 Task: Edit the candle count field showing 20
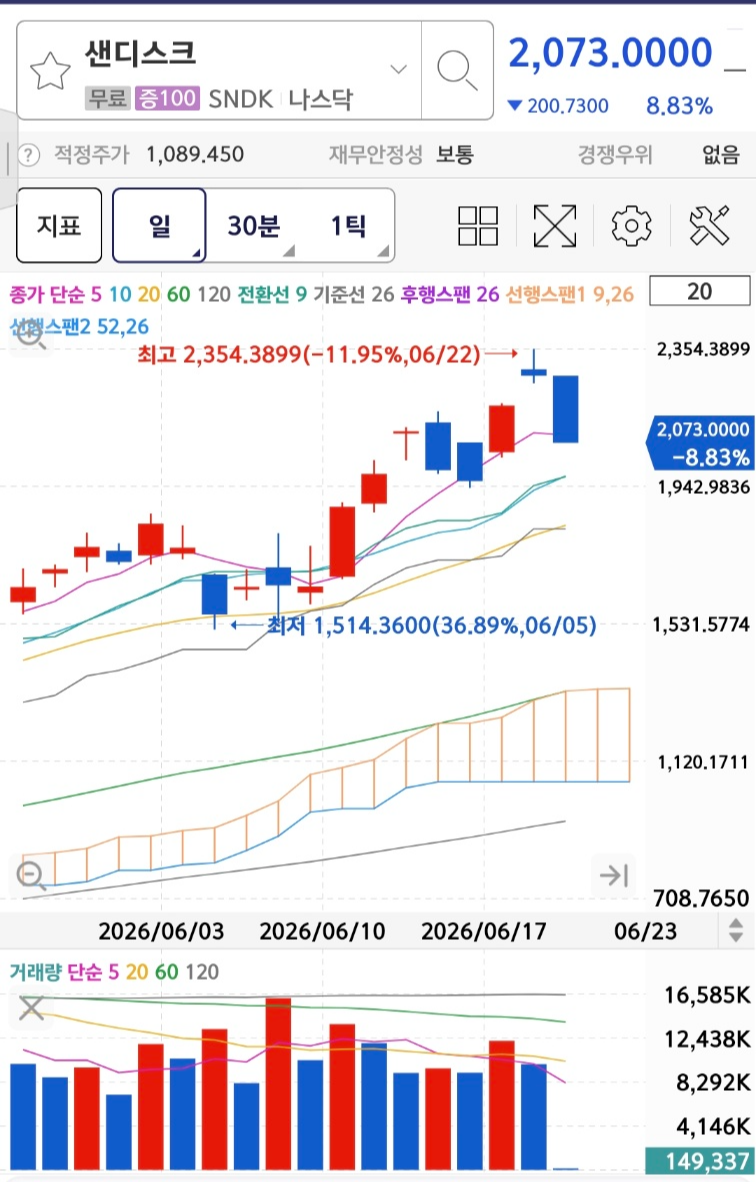click(699, 291)
